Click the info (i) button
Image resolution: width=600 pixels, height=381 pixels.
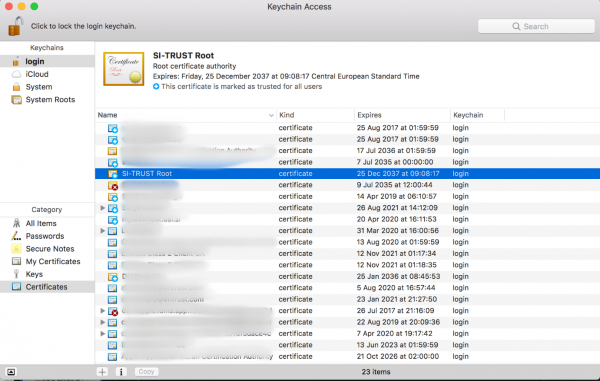coord(121,372)
